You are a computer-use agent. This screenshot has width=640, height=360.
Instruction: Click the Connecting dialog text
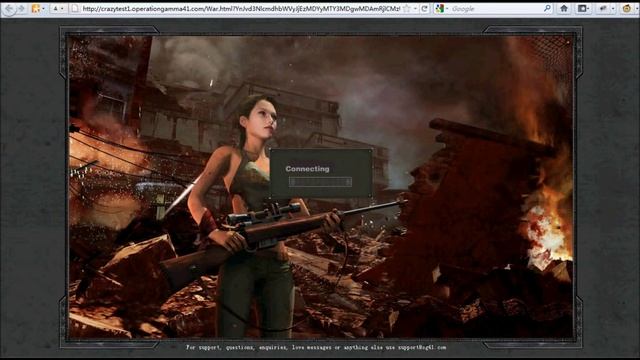307,169
